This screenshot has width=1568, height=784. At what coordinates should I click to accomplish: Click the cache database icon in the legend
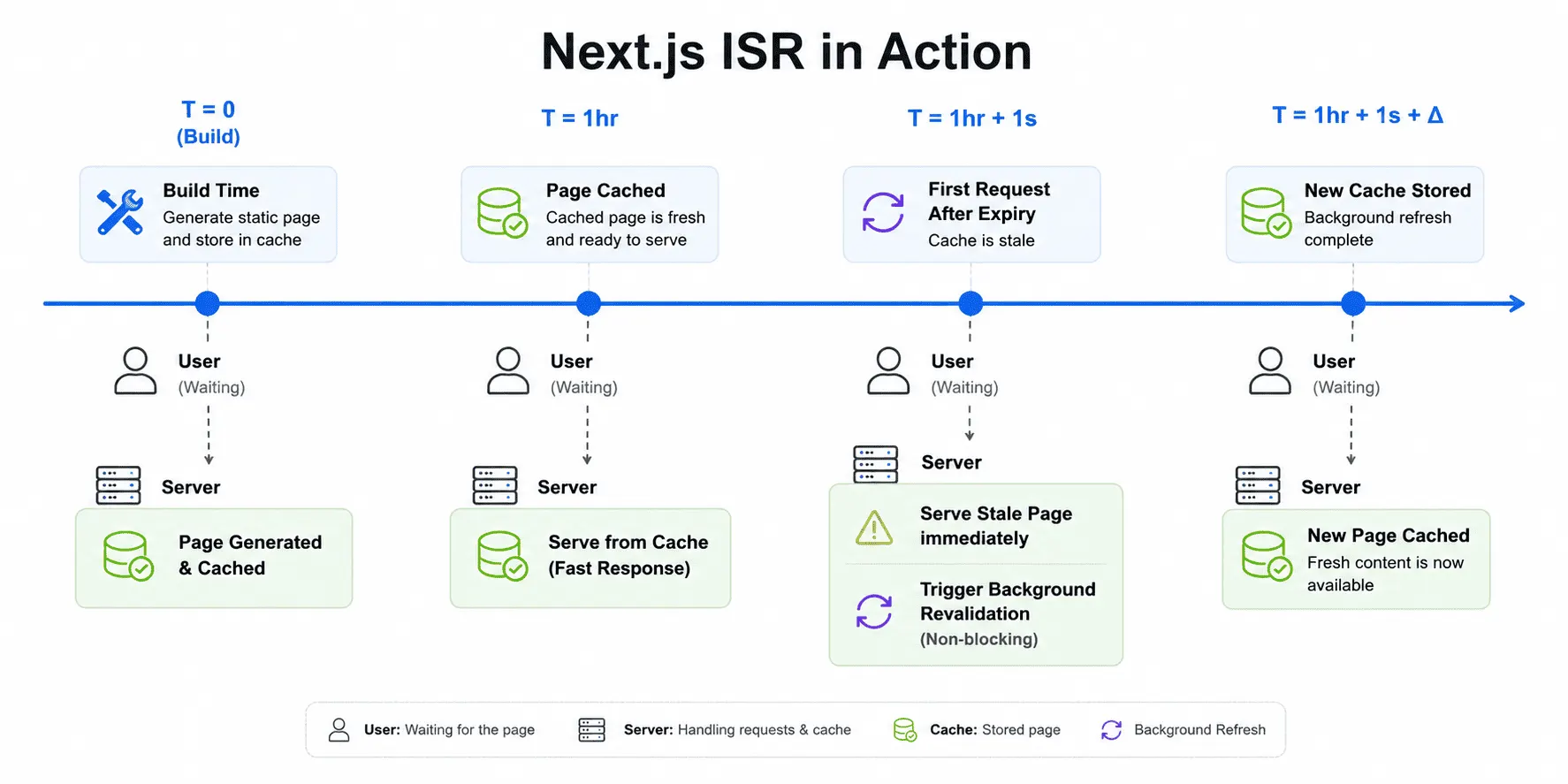(x=905, y=730)
